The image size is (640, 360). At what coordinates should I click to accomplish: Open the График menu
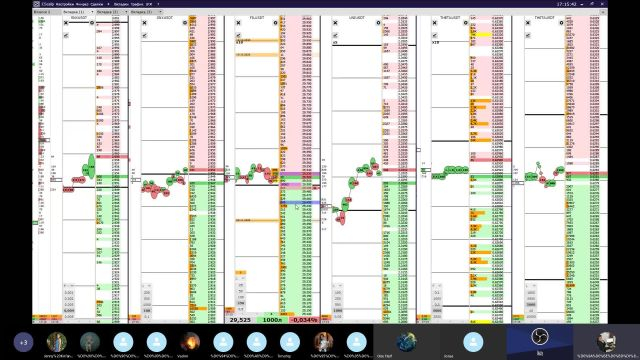[137, 4]
